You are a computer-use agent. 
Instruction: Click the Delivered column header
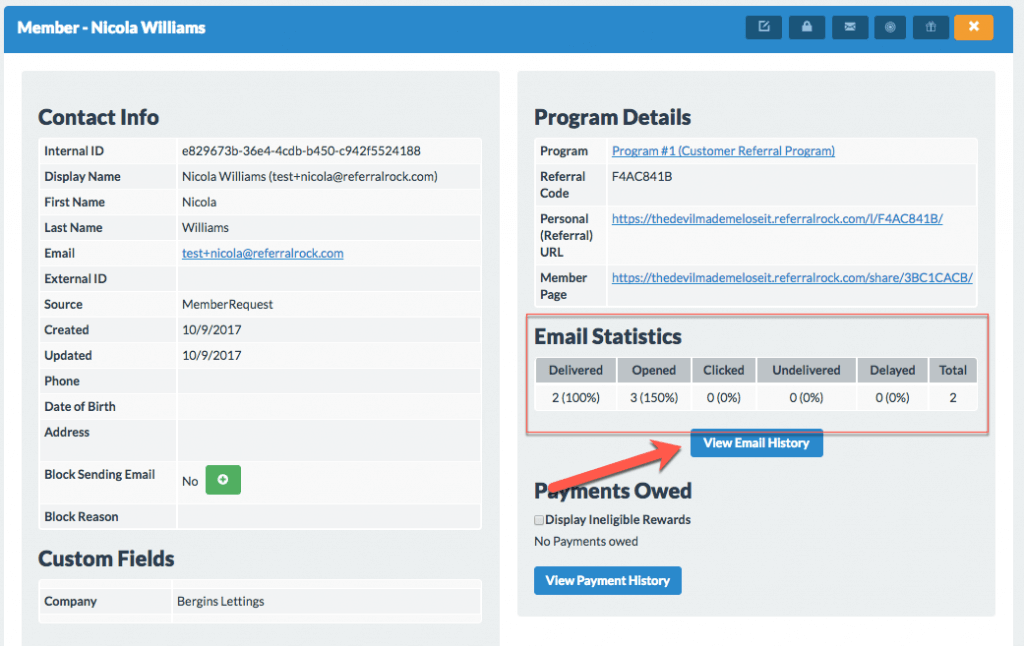[576, 370]
